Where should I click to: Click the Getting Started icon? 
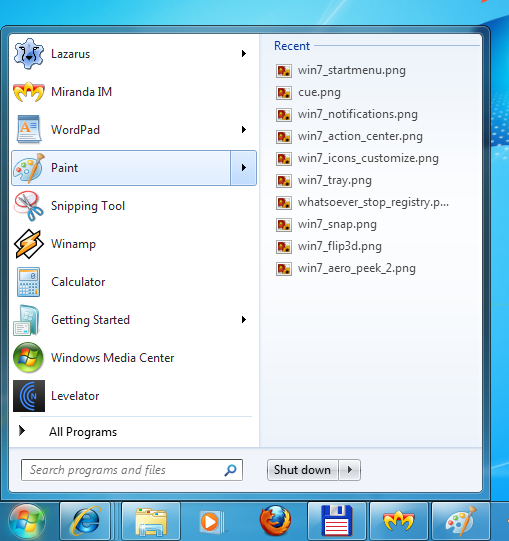27,320
